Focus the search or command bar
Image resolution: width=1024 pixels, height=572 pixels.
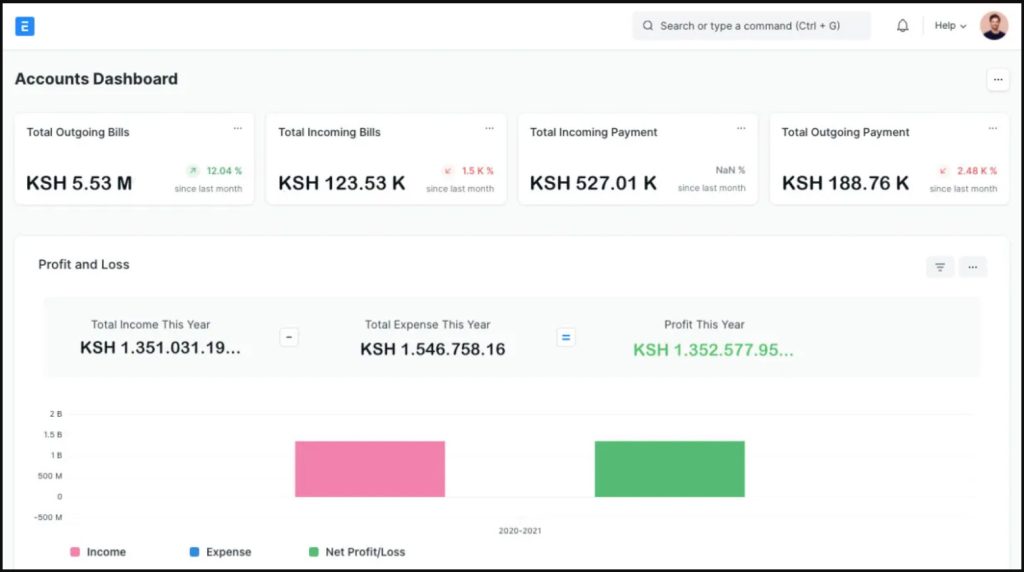751,26
